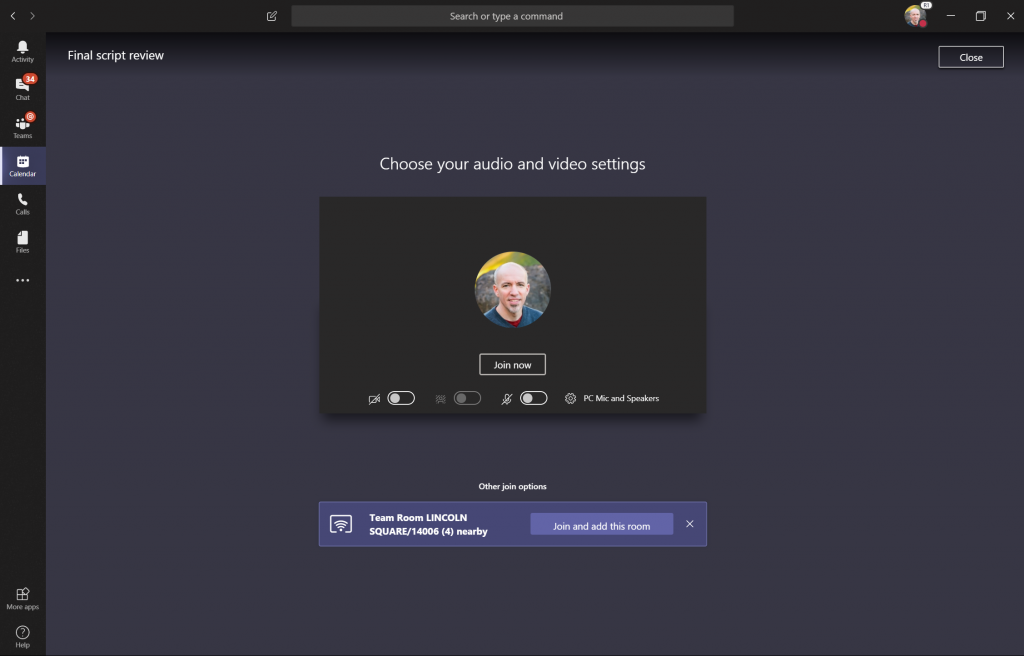Open the Files section
This screenshot has height=656, width=1024.
click(x=22, y=242)
